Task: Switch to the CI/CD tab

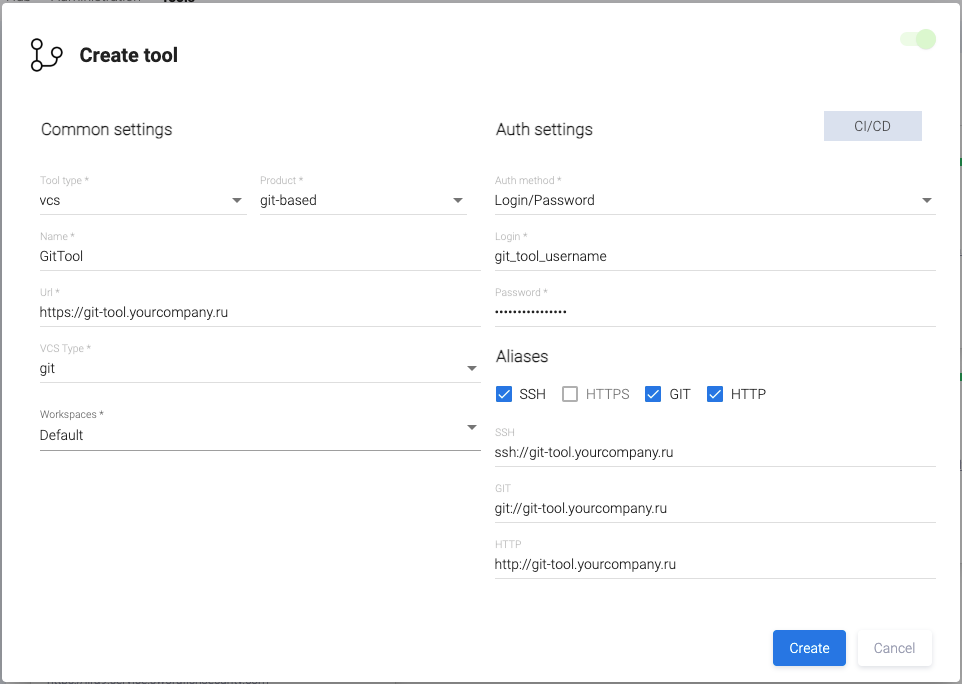Action: pyautogui.click(x=872, y=126)
